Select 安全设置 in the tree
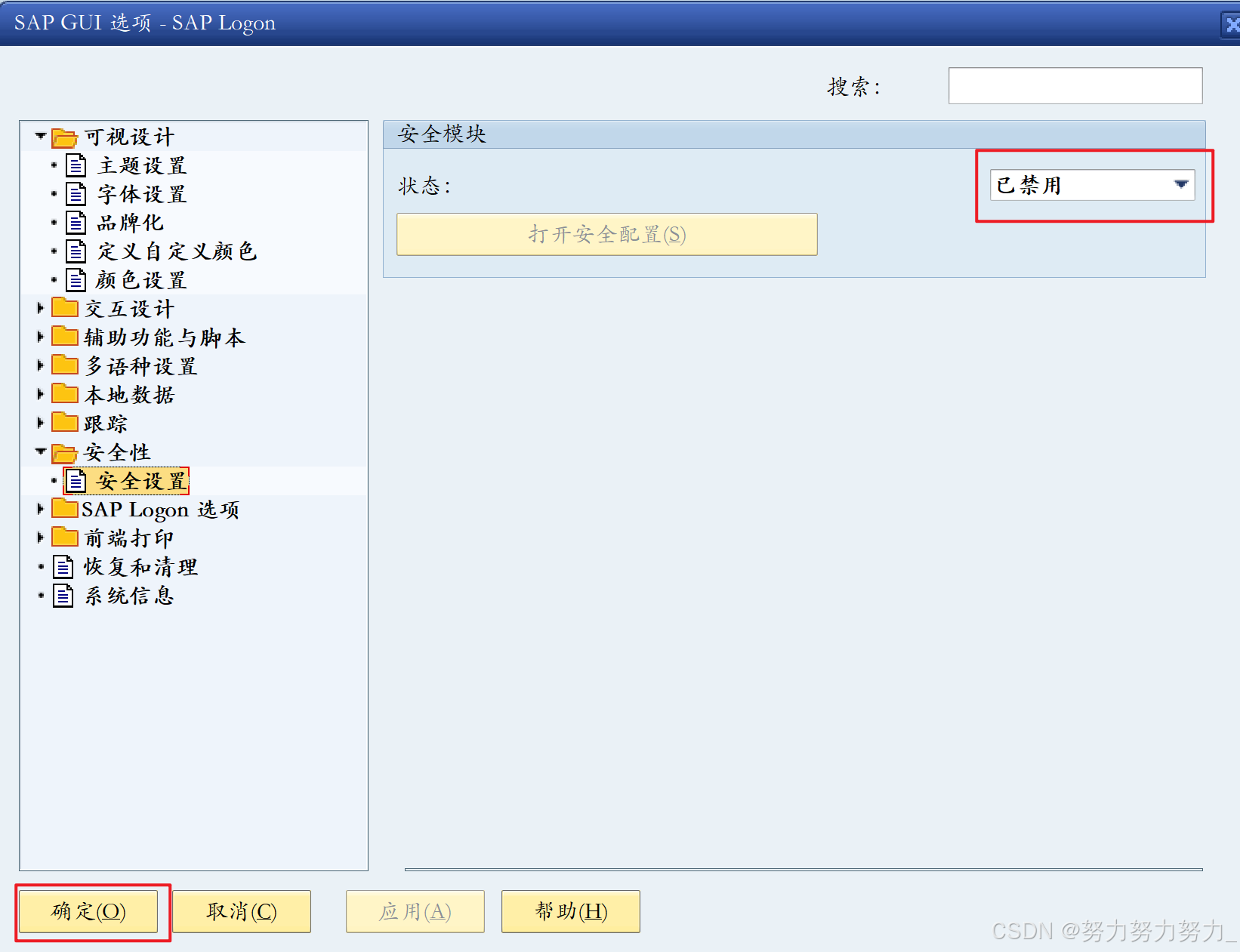 coord(142,481)
